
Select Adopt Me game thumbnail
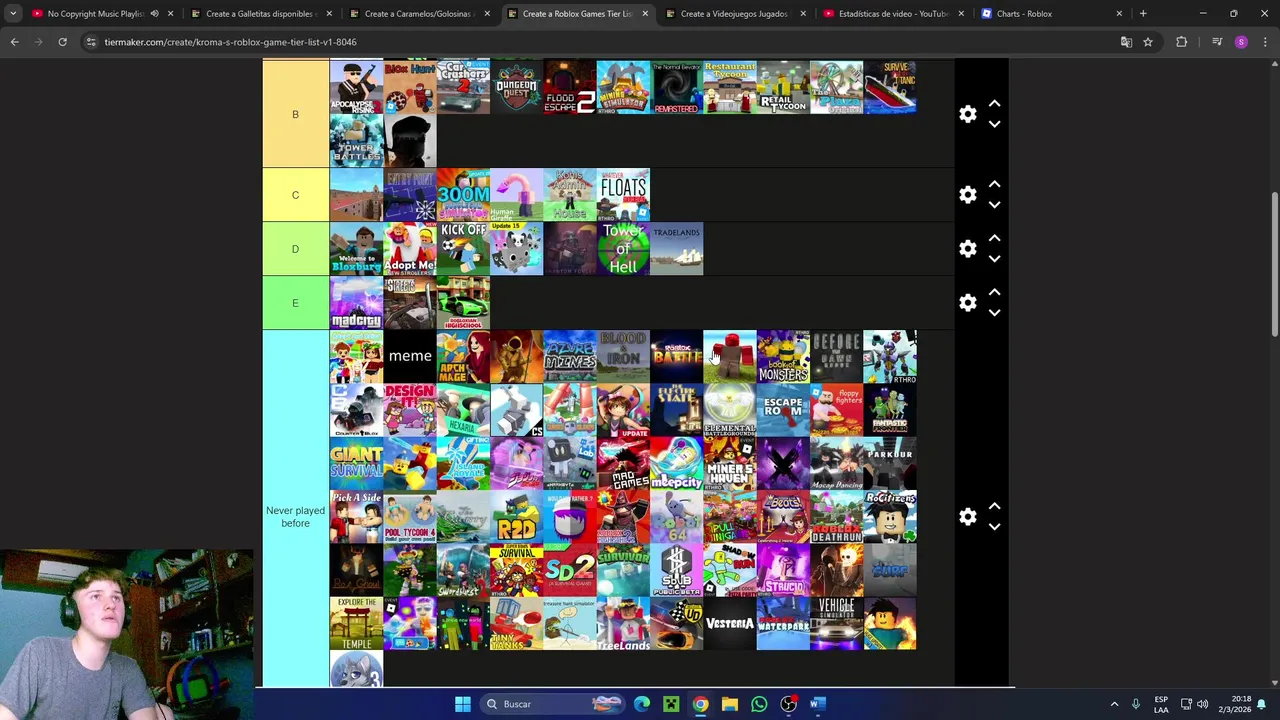coord(410,249)
